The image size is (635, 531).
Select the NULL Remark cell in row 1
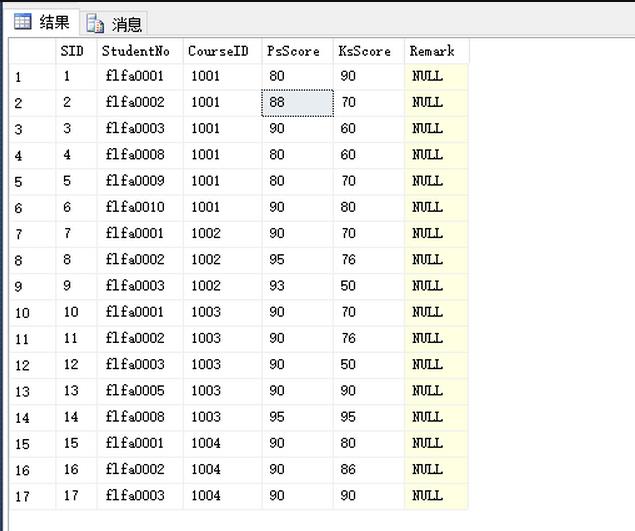[435, 77]
